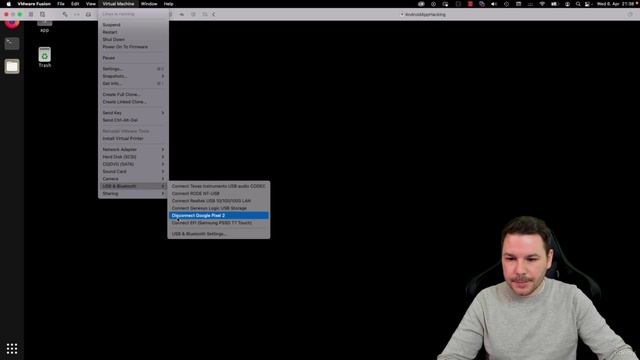Connect Genesys Logic USB Storage
640x360 pixels.
[x=218, y=208]
